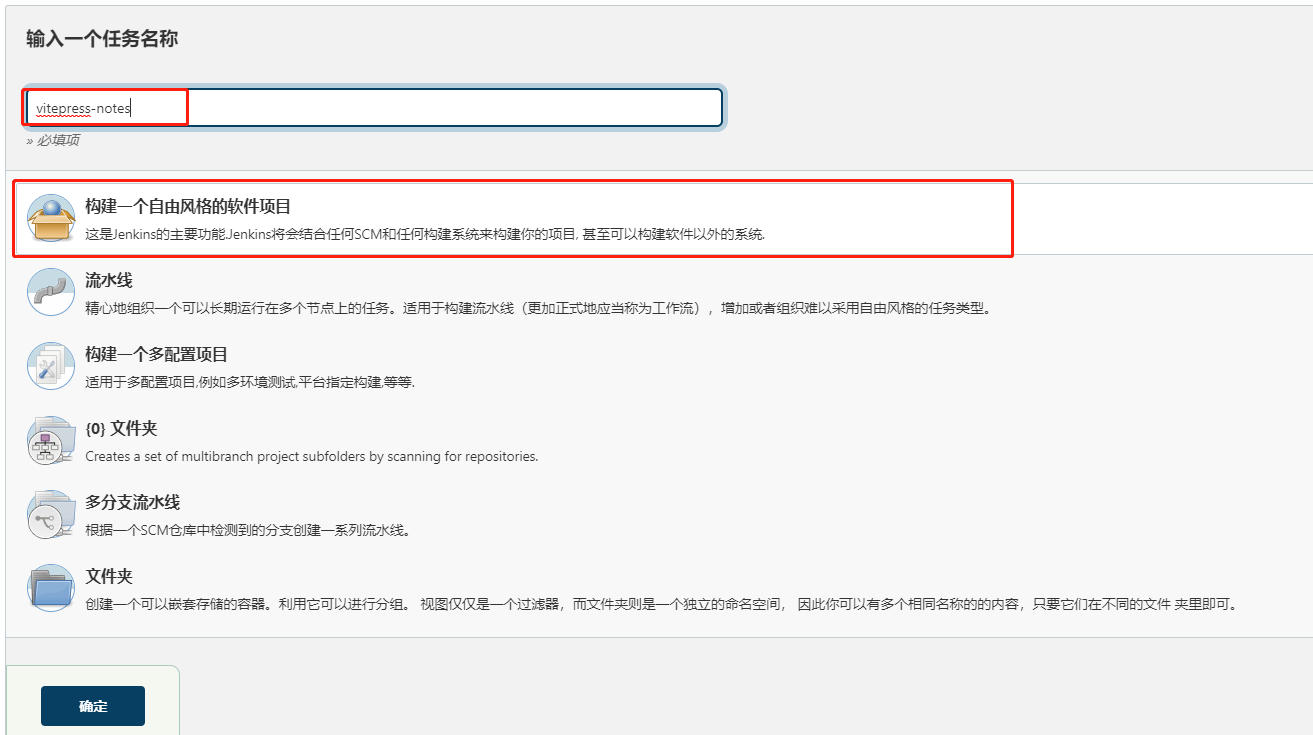
Task: Click the 确定 confirm button
Action: 93,706
